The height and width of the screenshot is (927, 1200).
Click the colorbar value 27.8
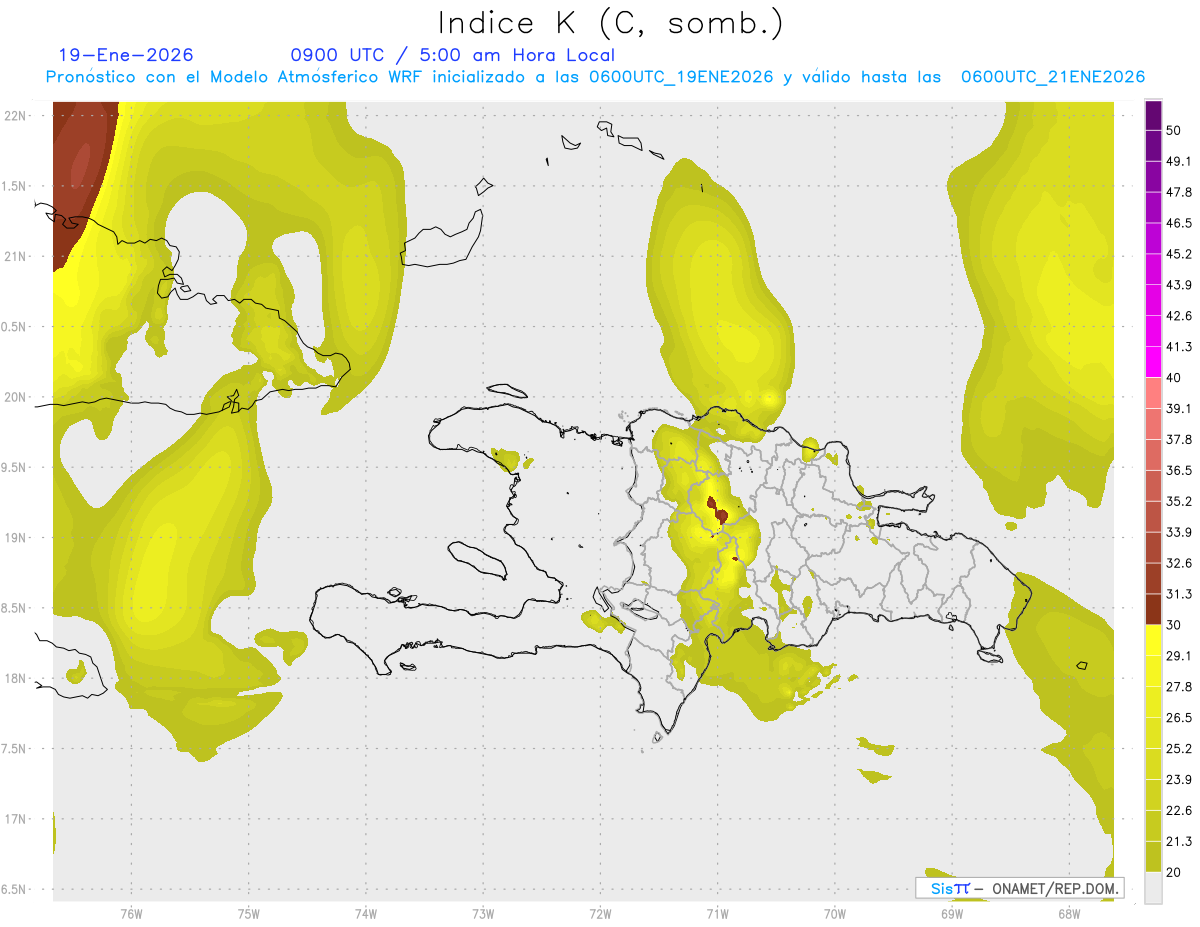click(x=1179, y=687)
